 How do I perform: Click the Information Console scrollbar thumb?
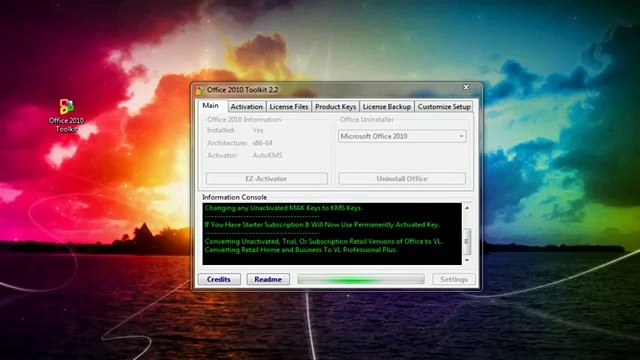[x=467, y=241]
